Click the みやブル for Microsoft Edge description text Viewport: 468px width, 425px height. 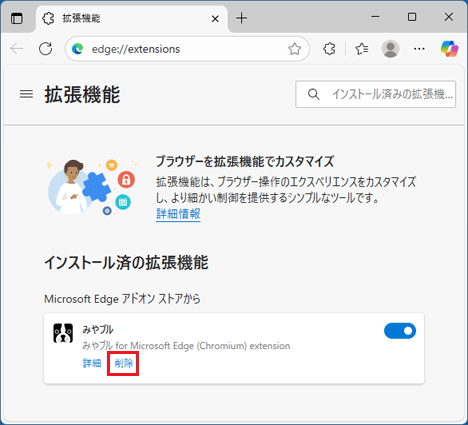pyautogui.click(x=186, y=346)
